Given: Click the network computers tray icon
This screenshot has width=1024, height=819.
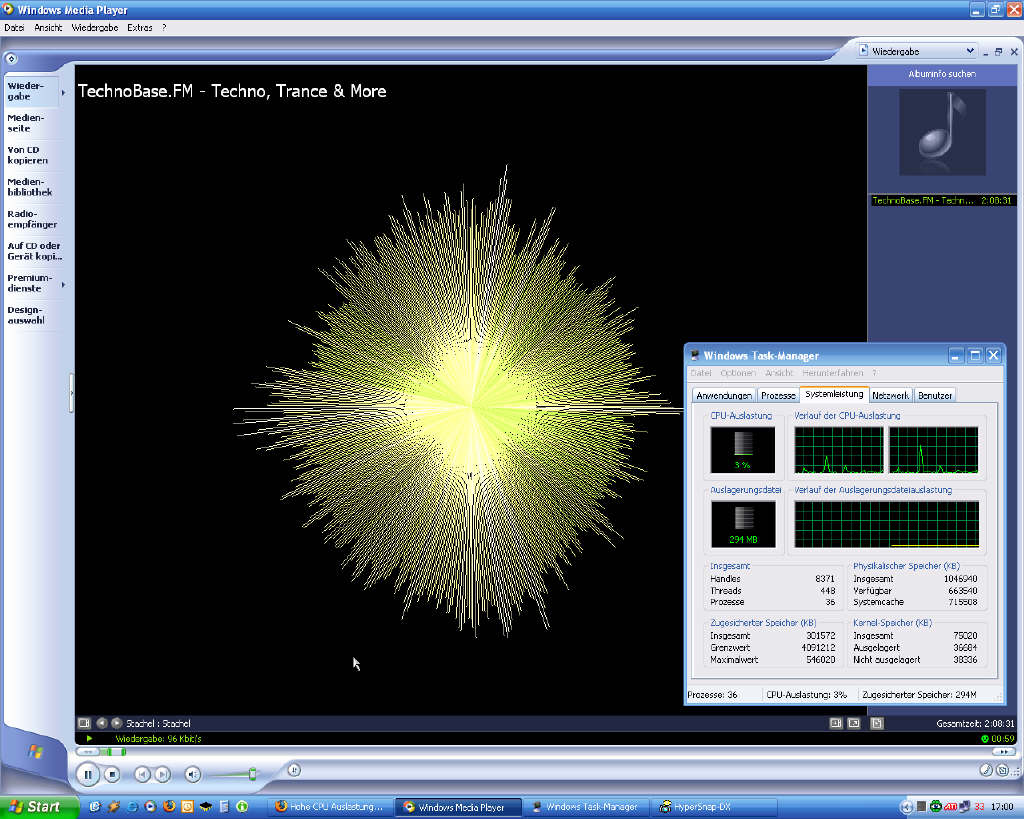Looking at the screenshot, I should [965, 807].
